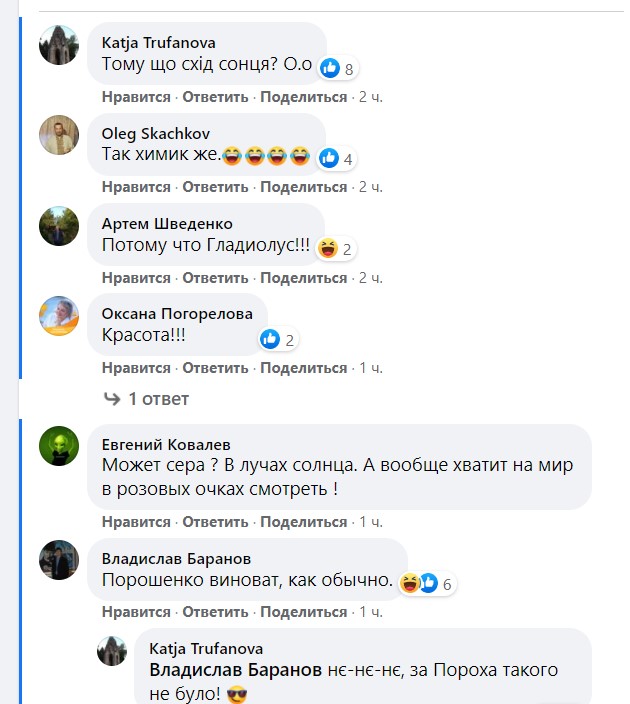Click the like reaction count on Katja's comment
The width and height of the screenshot is (630, 704).
(x=338, y=69)
